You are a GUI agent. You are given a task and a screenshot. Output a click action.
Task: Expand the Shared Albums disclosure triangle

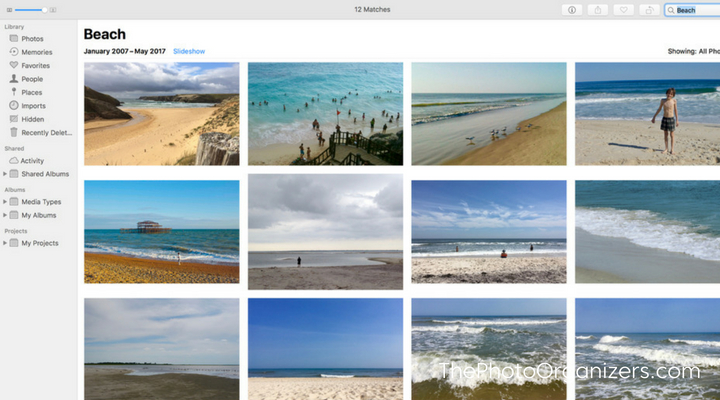(x=5, y=174)
